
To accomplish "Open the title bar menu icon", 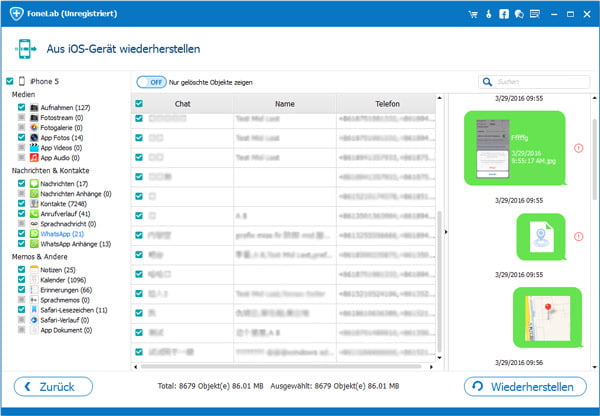I will tap(535, 15).
